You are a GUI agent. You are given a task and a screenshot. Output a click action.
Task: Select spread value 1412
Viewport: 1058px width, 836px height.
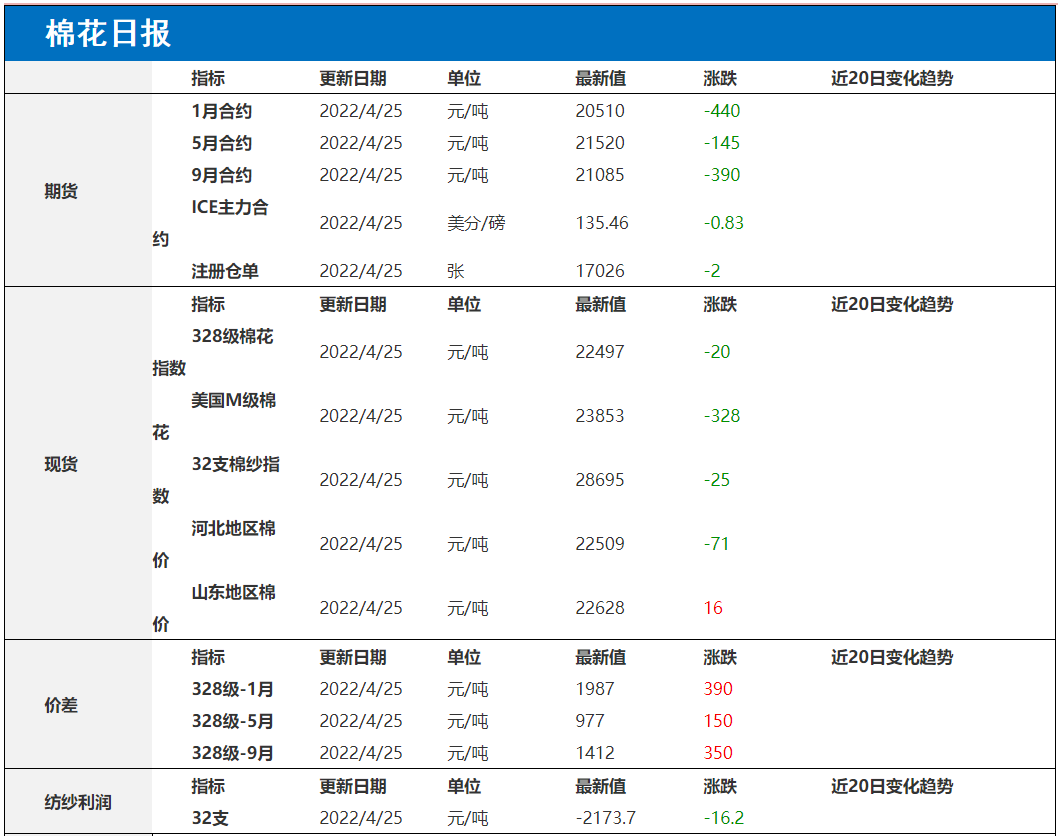(x=595, y=753)
